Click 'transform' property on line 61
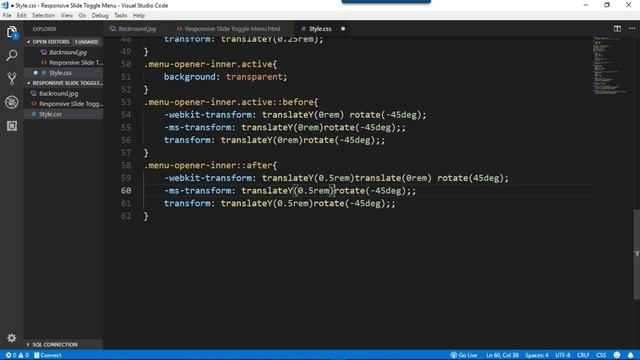The image size is (640, 360). 187,203
